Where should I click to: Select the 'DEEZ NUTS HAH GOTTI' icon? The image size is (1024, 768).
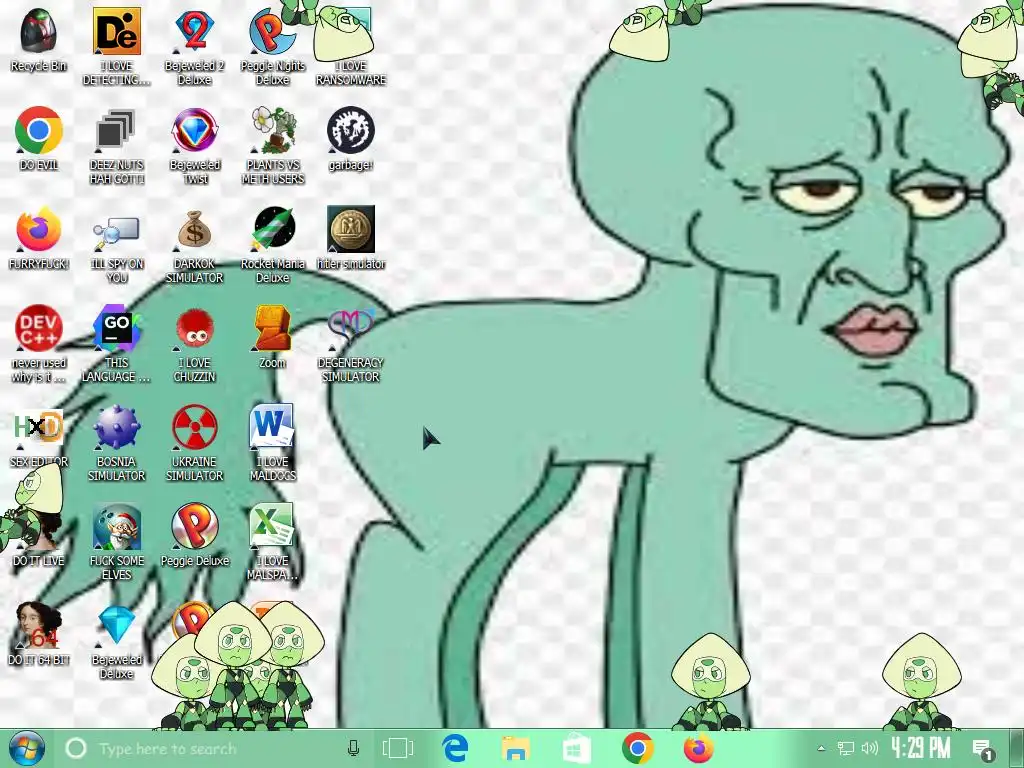coord(116,131)
